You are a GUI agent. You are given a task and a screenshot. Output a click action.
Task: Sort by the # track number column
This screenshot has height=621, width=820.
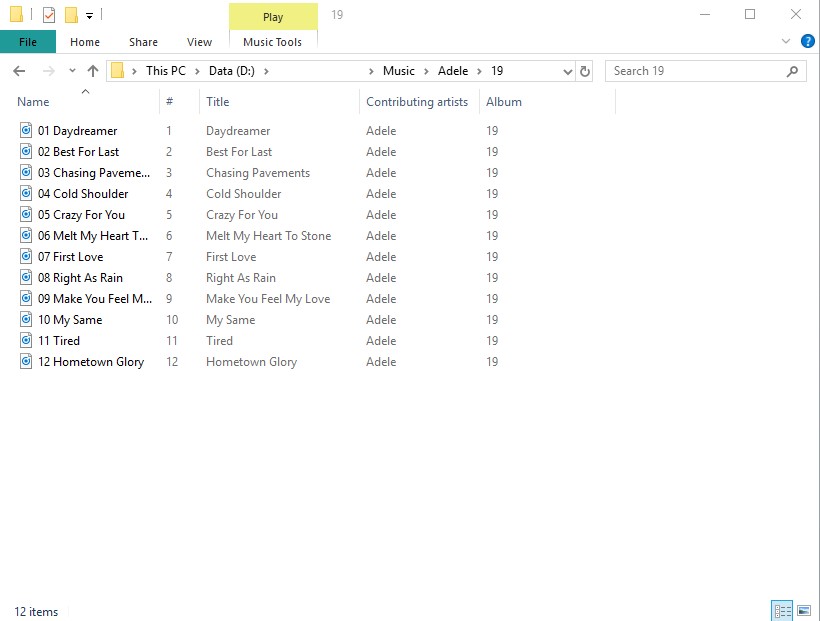(x=169, y=102)
